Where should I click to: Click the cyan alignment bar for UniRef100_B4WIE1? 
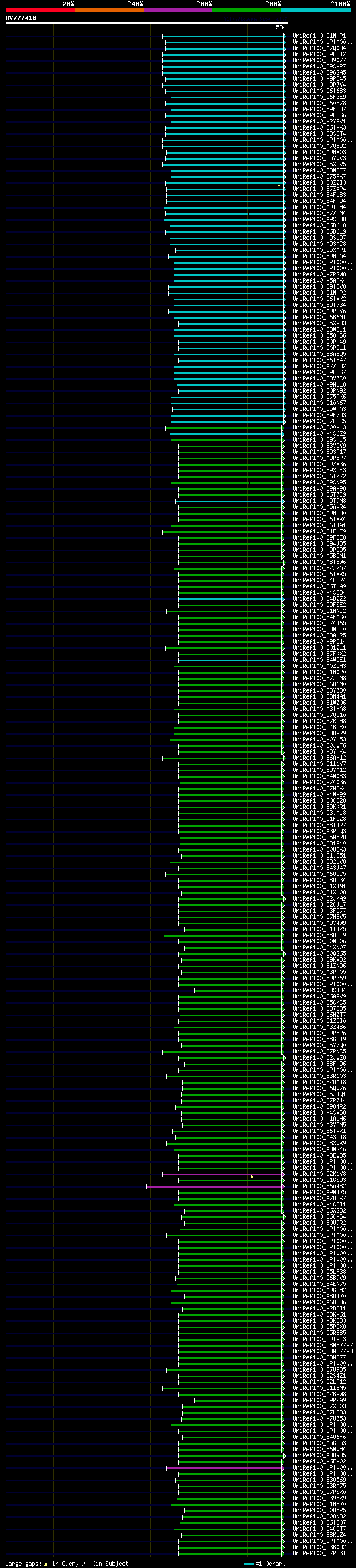click(231, 660)
